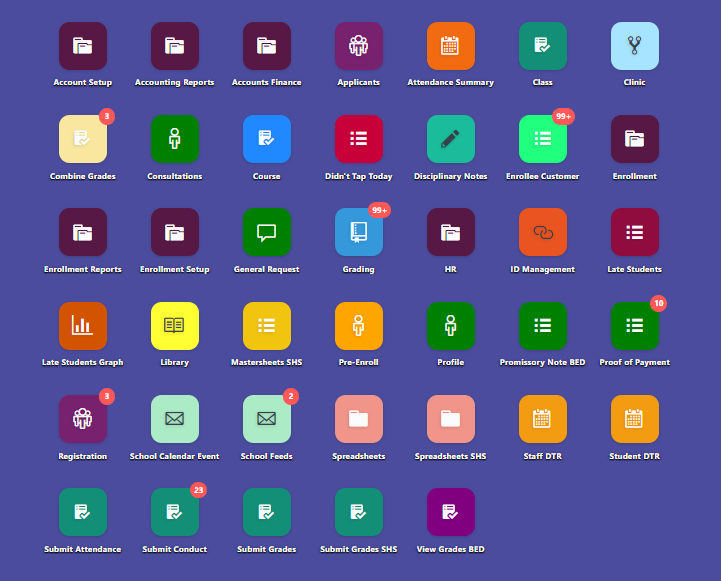721x581 pixels.
Task: Open the Student DTR calendar icon
Action: (635, 419)
